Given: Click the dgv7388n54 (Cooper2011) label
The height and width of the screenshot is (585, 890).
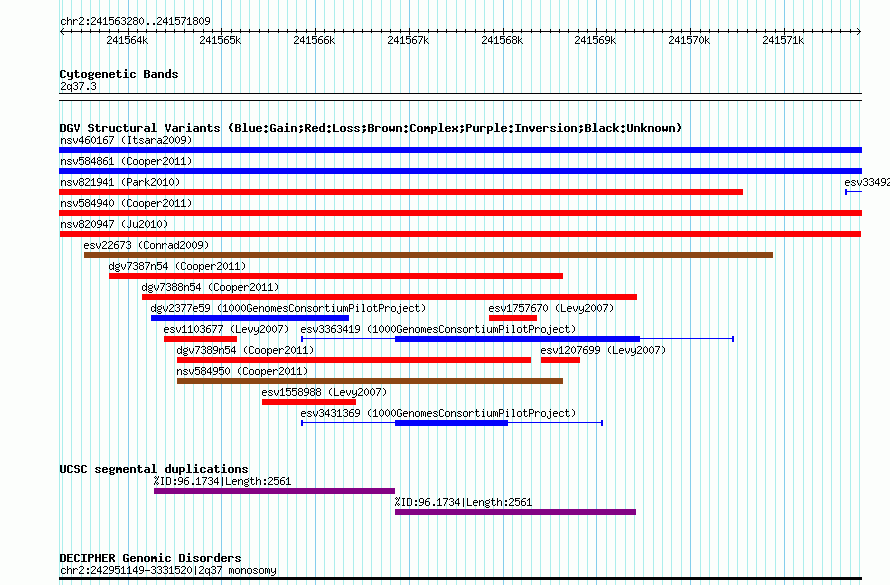Looking at the screenshot, I should coord(210,287).
